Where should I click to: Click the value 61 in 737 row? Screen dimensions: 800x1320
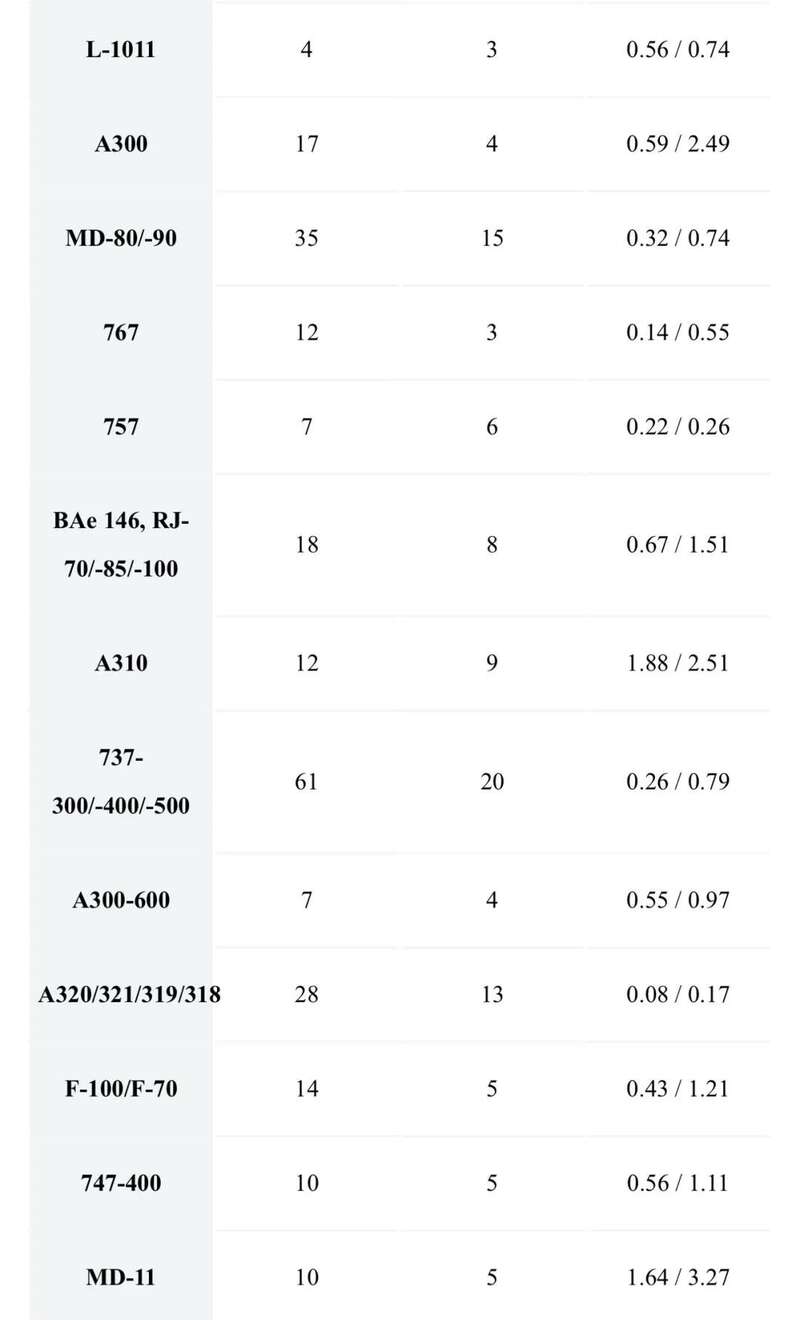307,781
